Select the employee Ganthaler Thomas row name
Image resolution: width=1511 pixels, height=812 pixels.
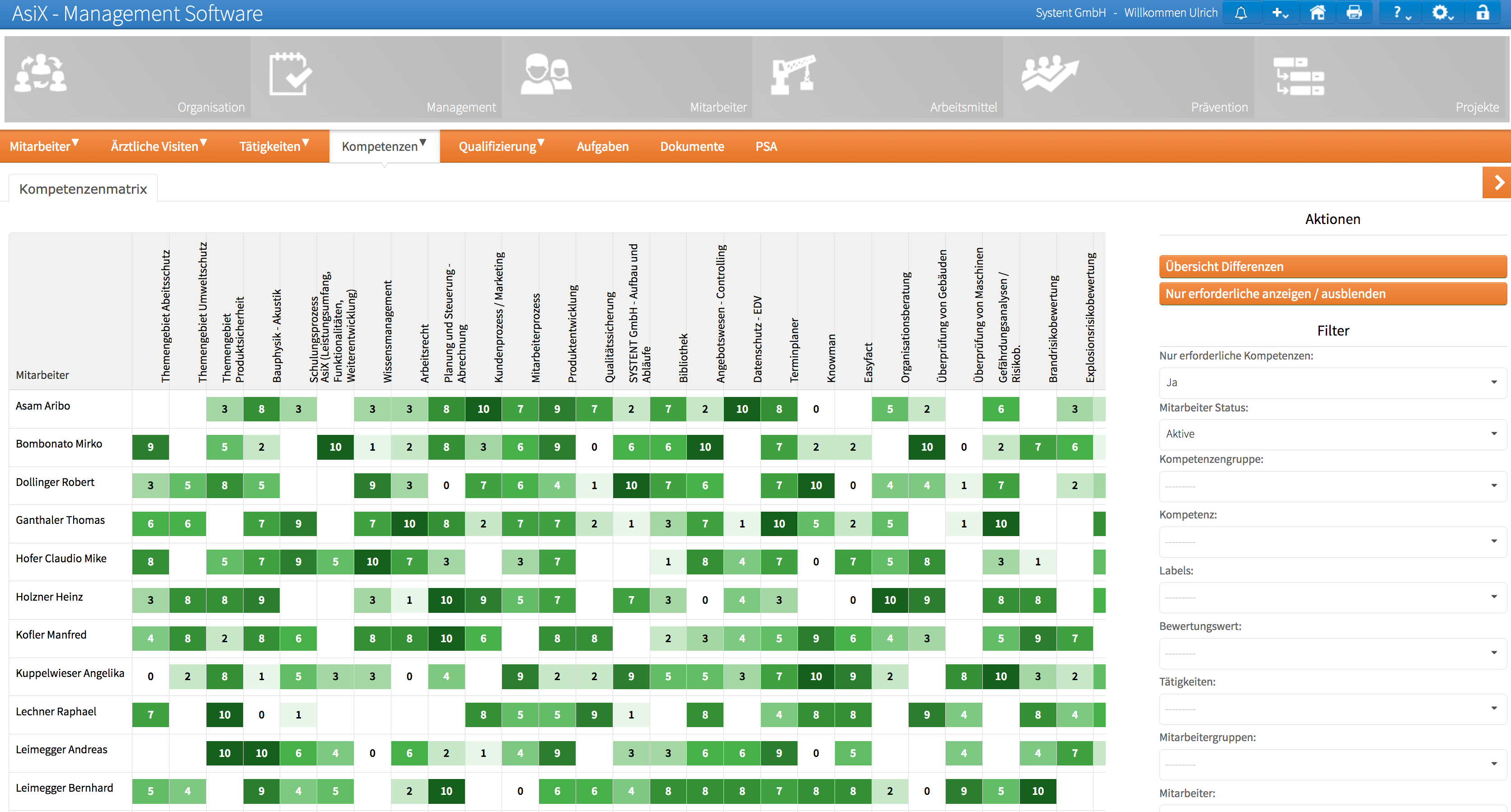(x=61, y=520)
